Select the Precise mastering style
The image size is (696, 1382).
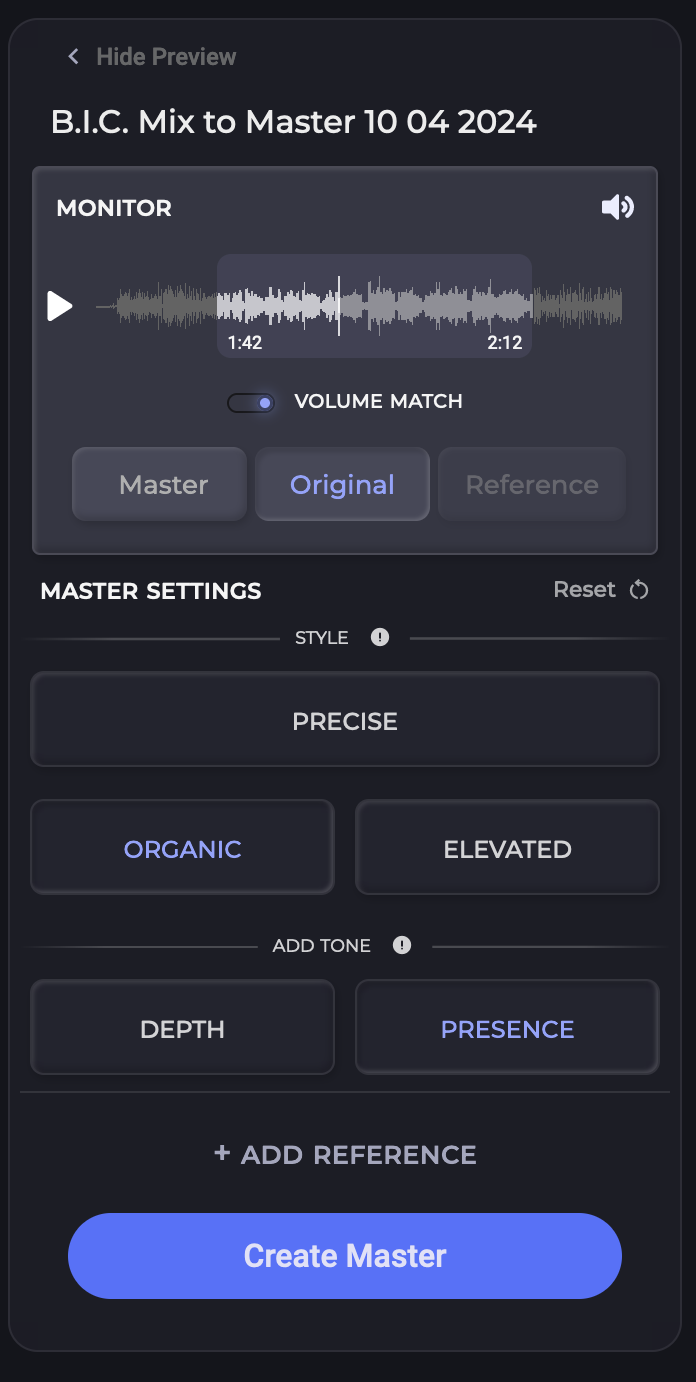click(345, 719)
